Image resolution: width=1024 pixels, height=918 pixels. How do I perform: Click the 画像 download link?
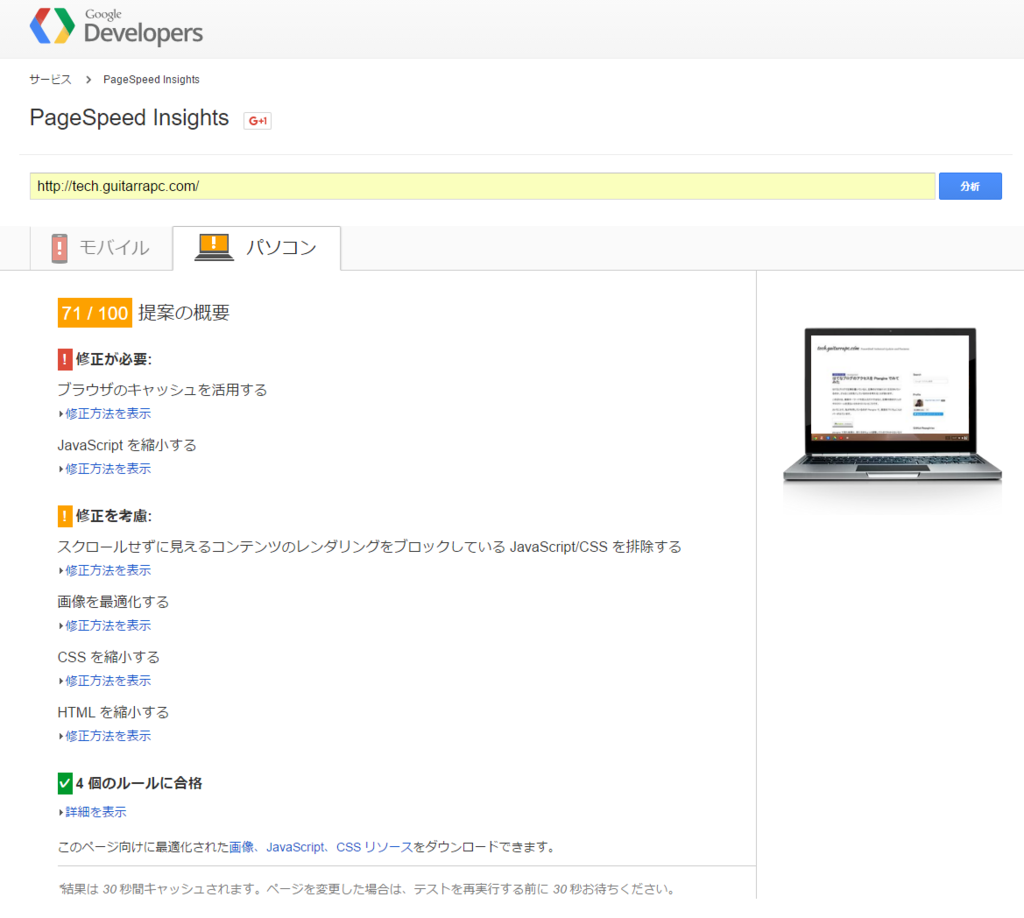point(242,847)
